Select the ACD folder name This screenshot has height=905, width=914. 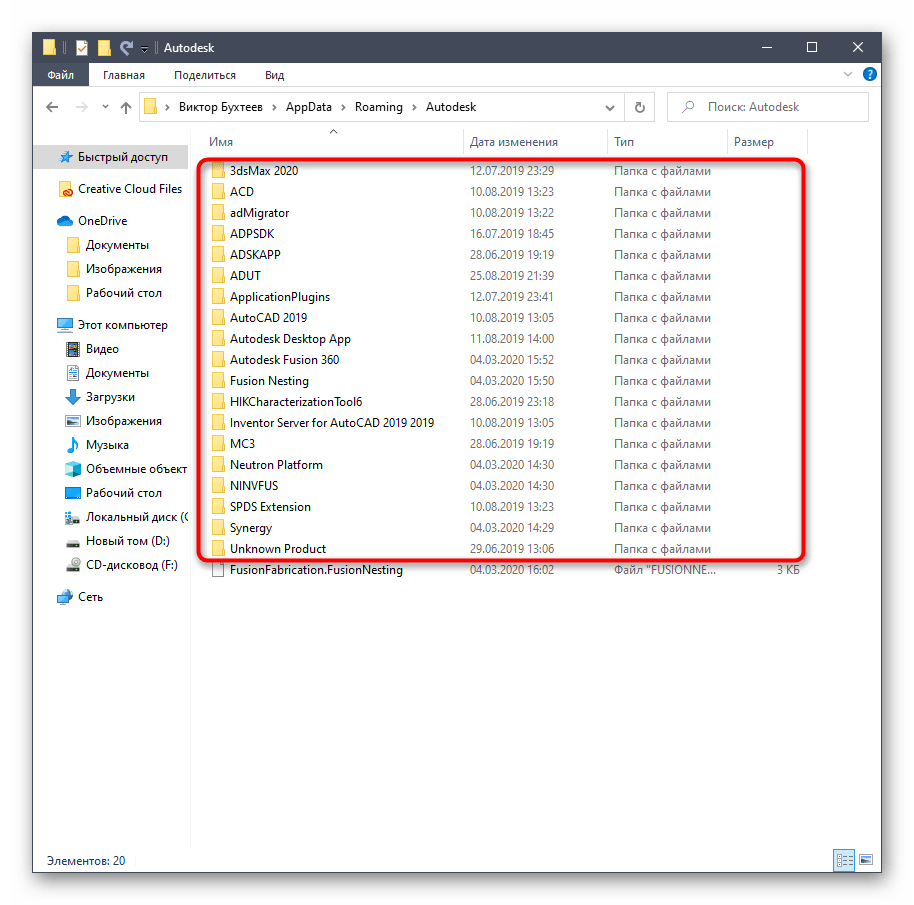tap(241, 192)
